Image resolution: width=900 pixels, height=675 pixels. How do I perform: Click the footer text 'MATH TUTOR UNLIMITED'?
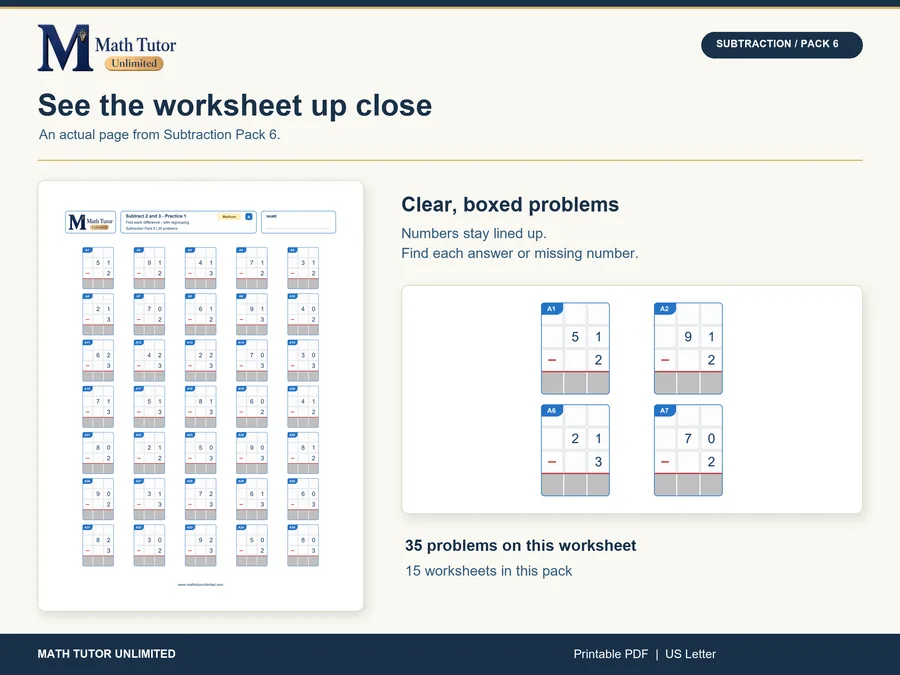click(x=106, y=654)
